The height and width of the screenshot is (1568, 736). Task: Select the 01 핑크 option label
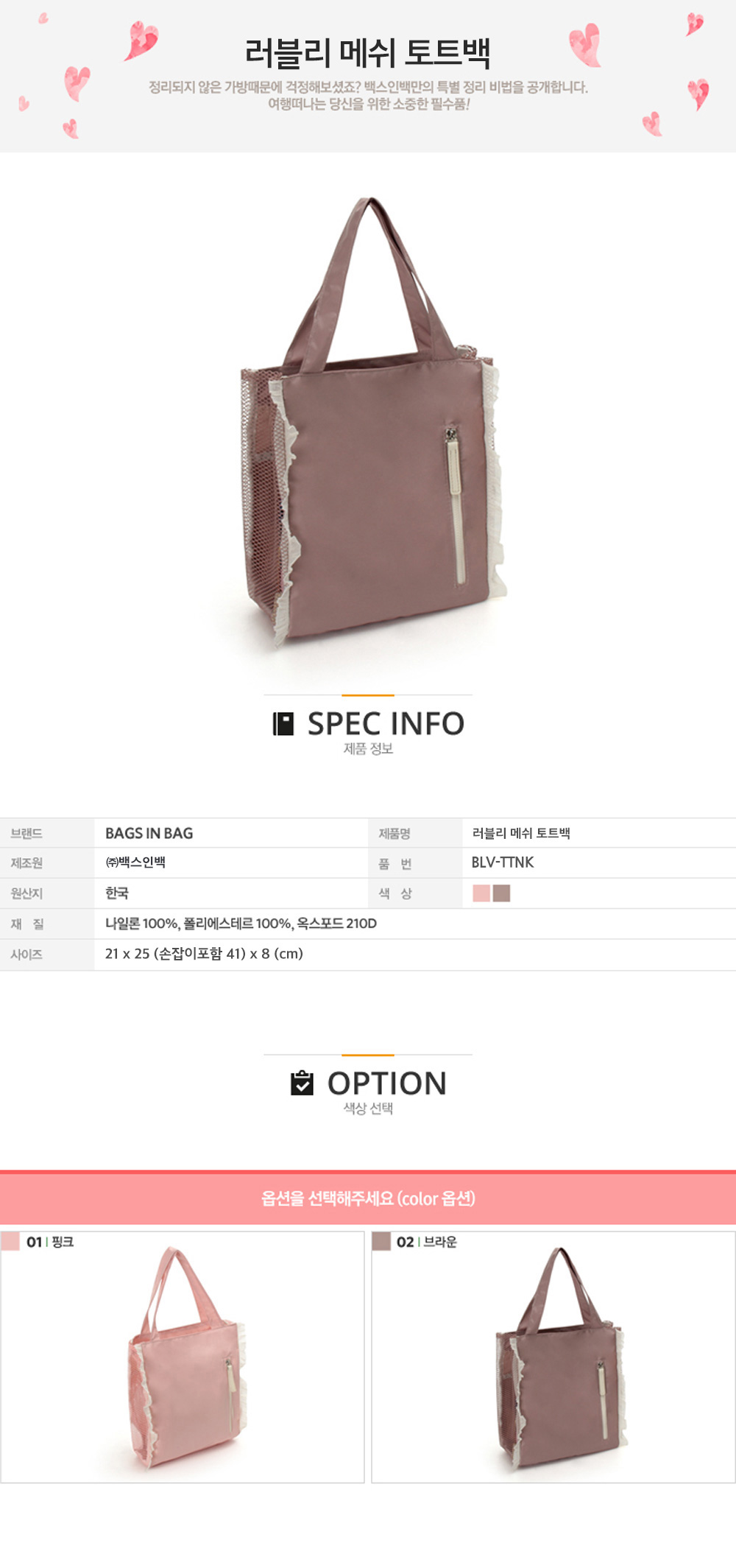[50, 1242]
